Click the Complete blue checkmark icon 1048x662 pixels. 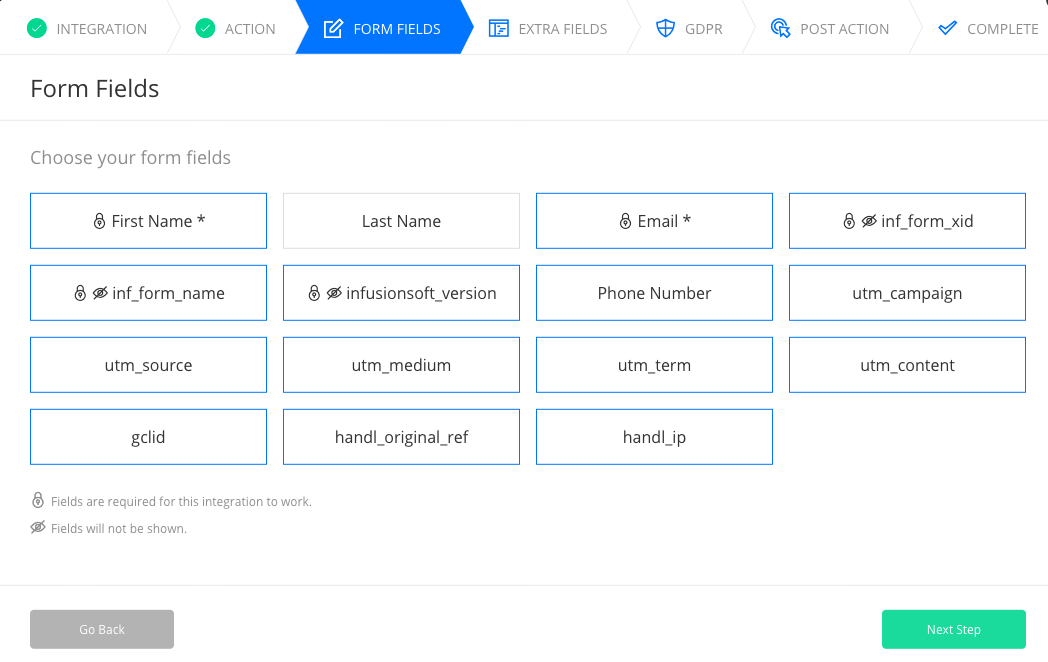[x=948, y=29]
